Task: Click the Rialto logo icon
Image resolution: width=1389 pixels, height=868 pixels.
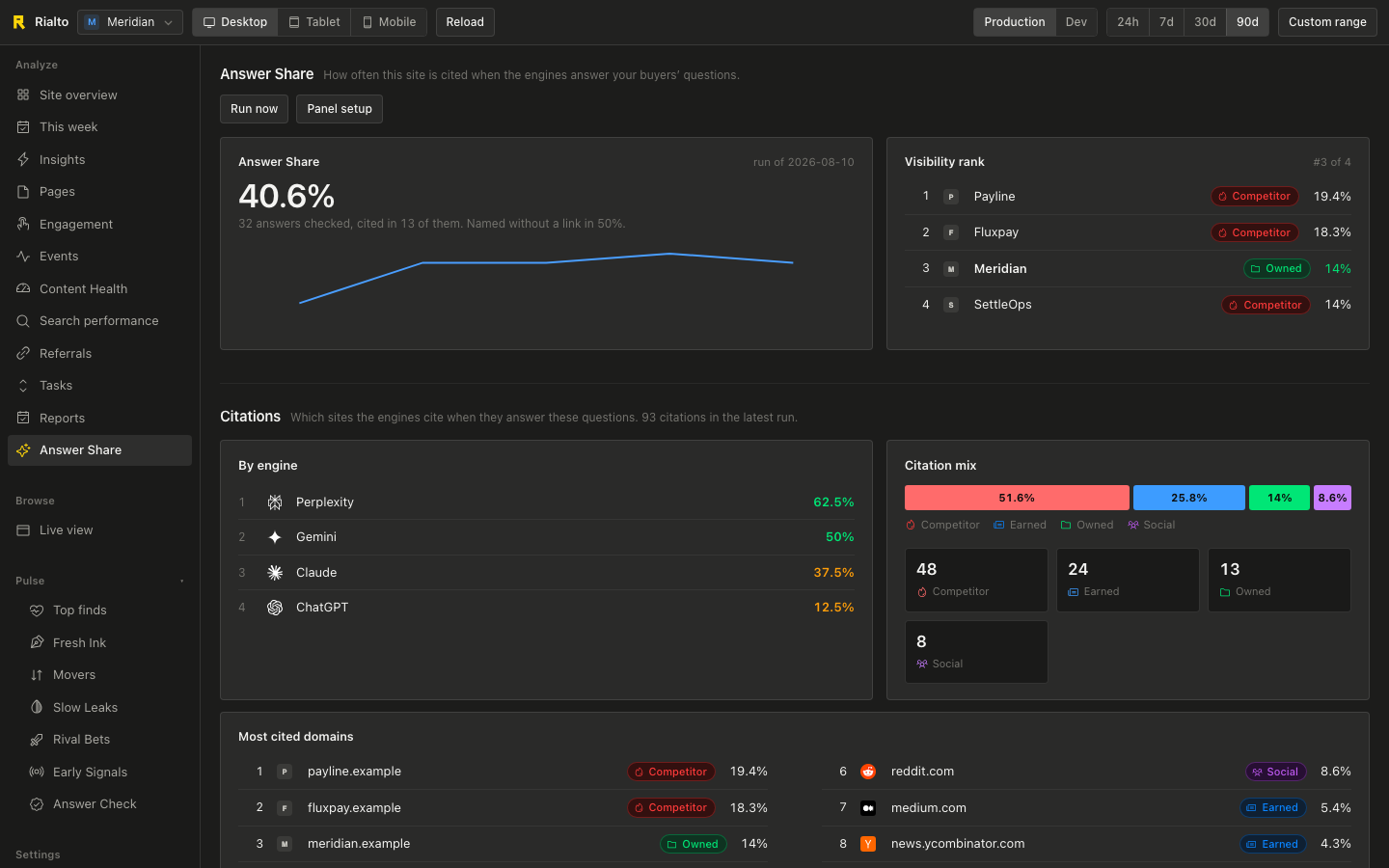Action: [x=18, y=22]
